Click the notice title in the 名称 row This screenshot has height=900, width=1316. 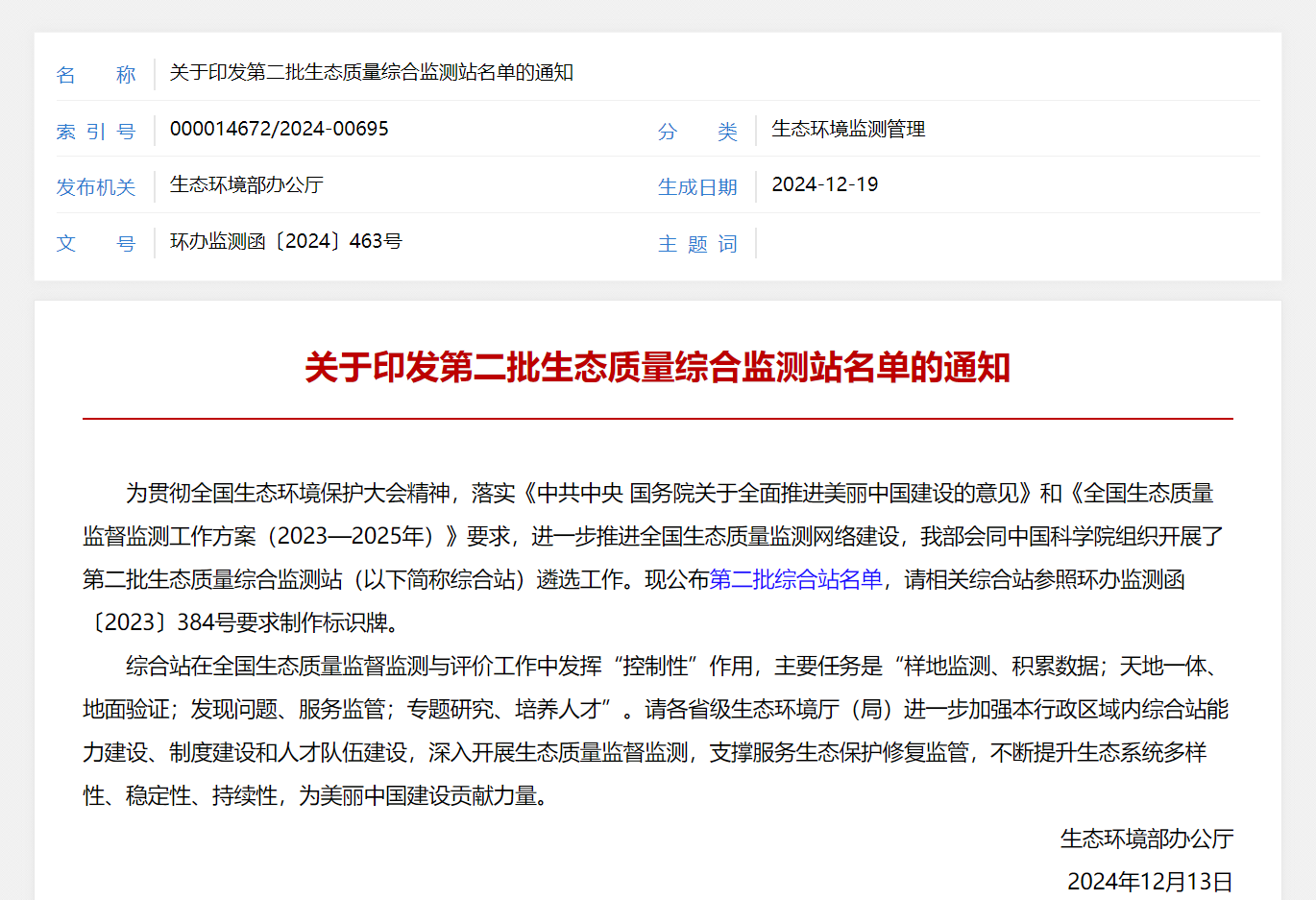(x=371, y=73)
